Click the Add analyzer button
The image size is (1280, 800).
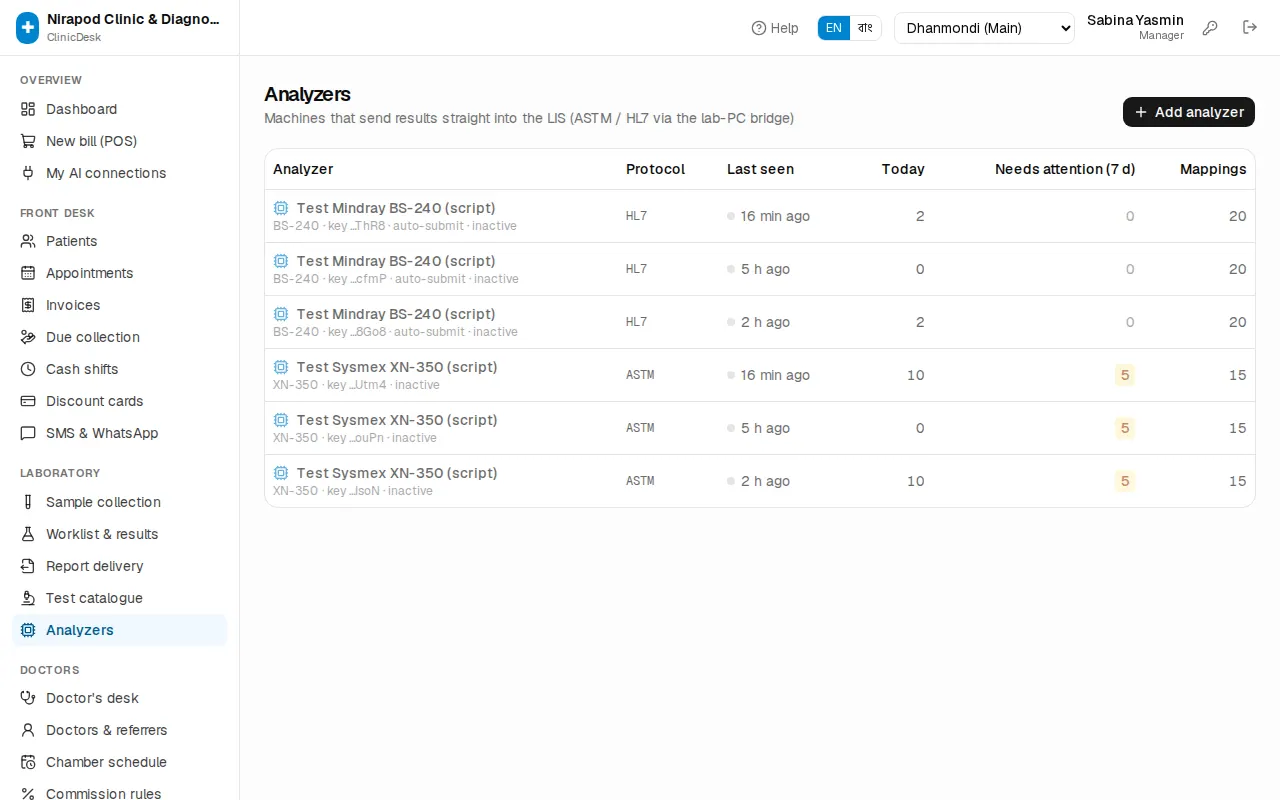coord(1189,112)
